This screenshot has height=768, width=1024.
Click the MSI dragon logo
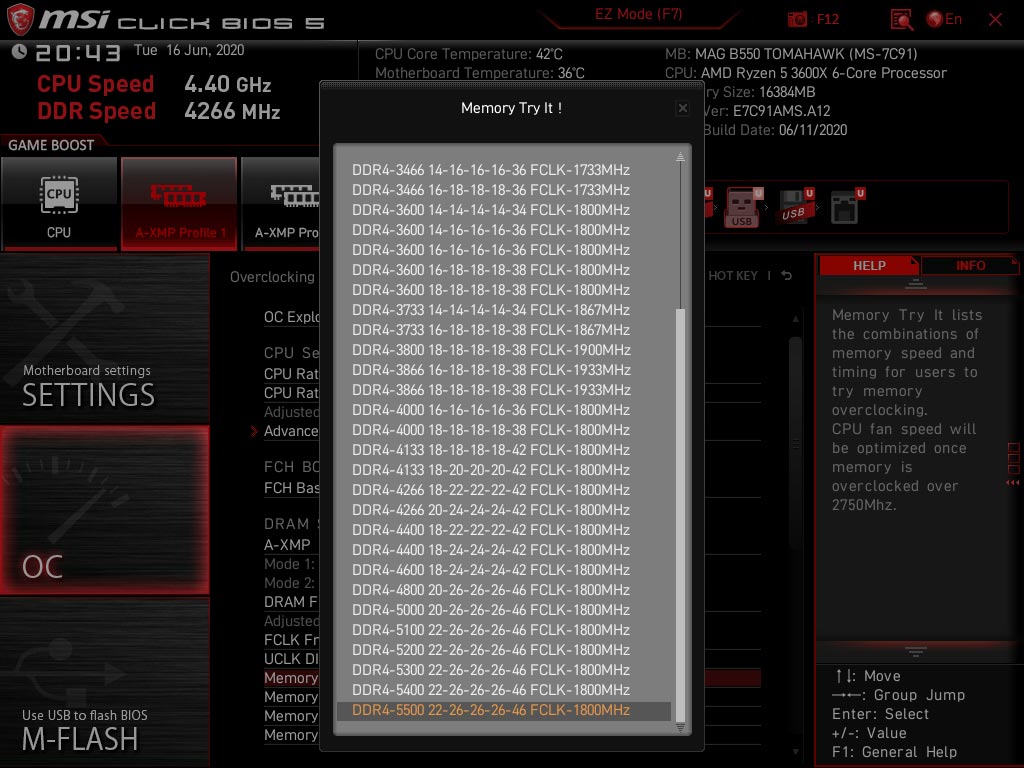point(20,19)
